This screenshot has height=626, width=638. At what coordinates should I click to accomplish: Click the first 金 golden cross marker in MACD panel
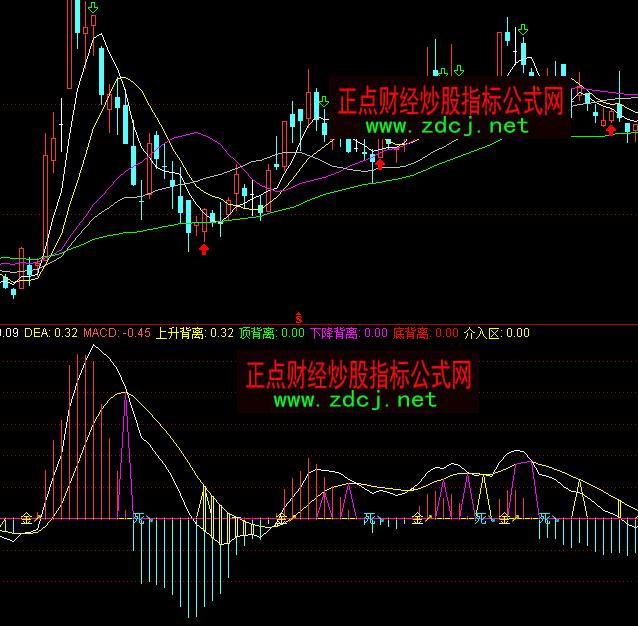tap(26, 518)
